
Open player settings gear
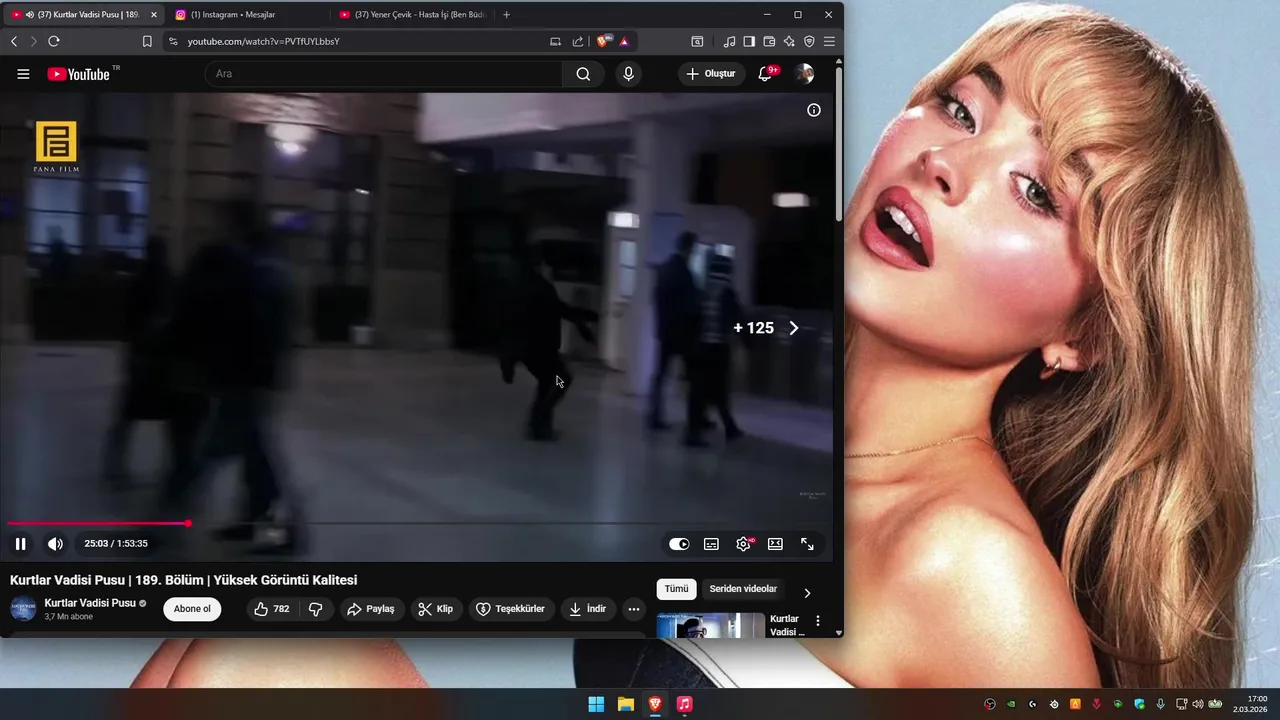[743, 544]
